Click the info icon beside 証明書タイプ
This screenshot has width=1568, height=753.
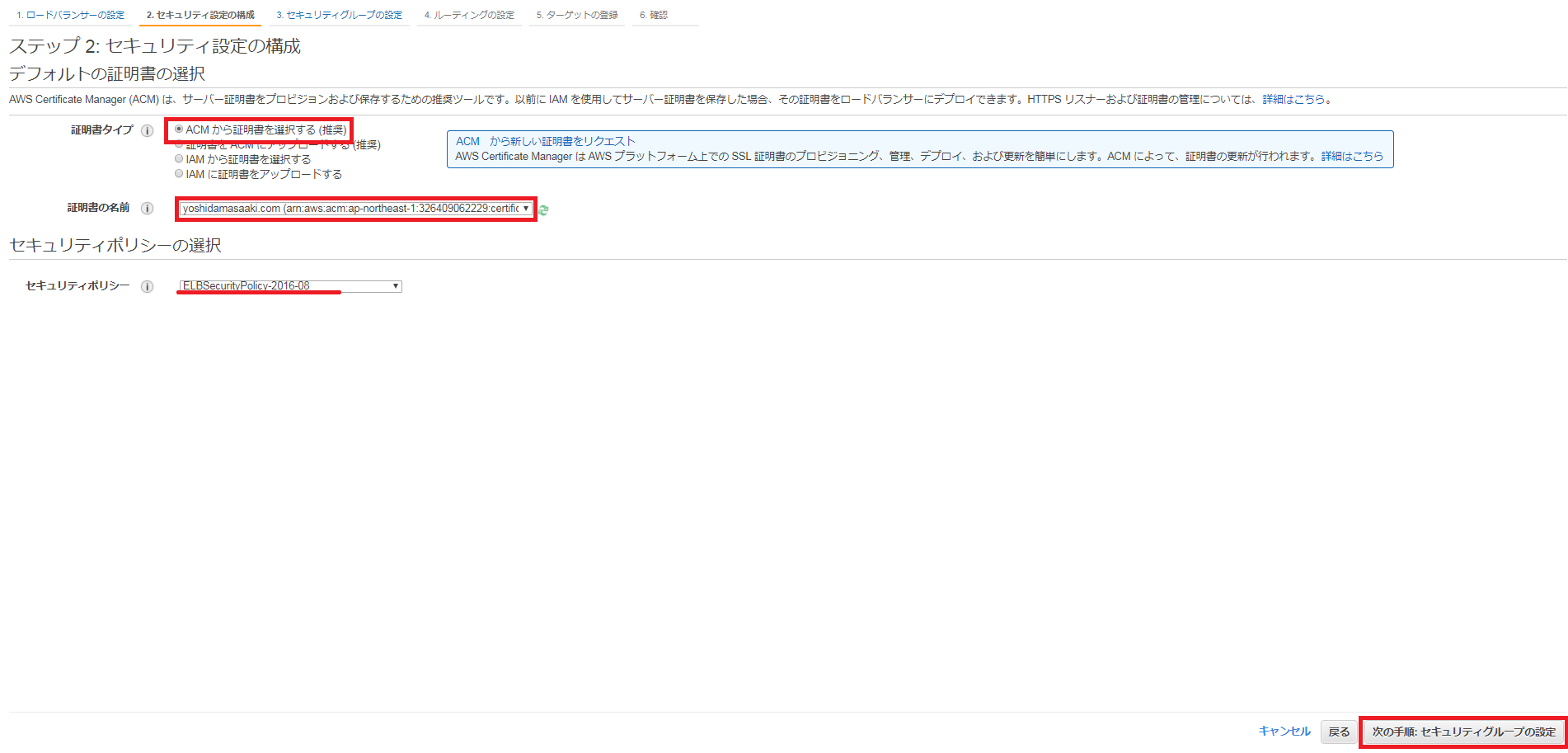coord(148,130)
